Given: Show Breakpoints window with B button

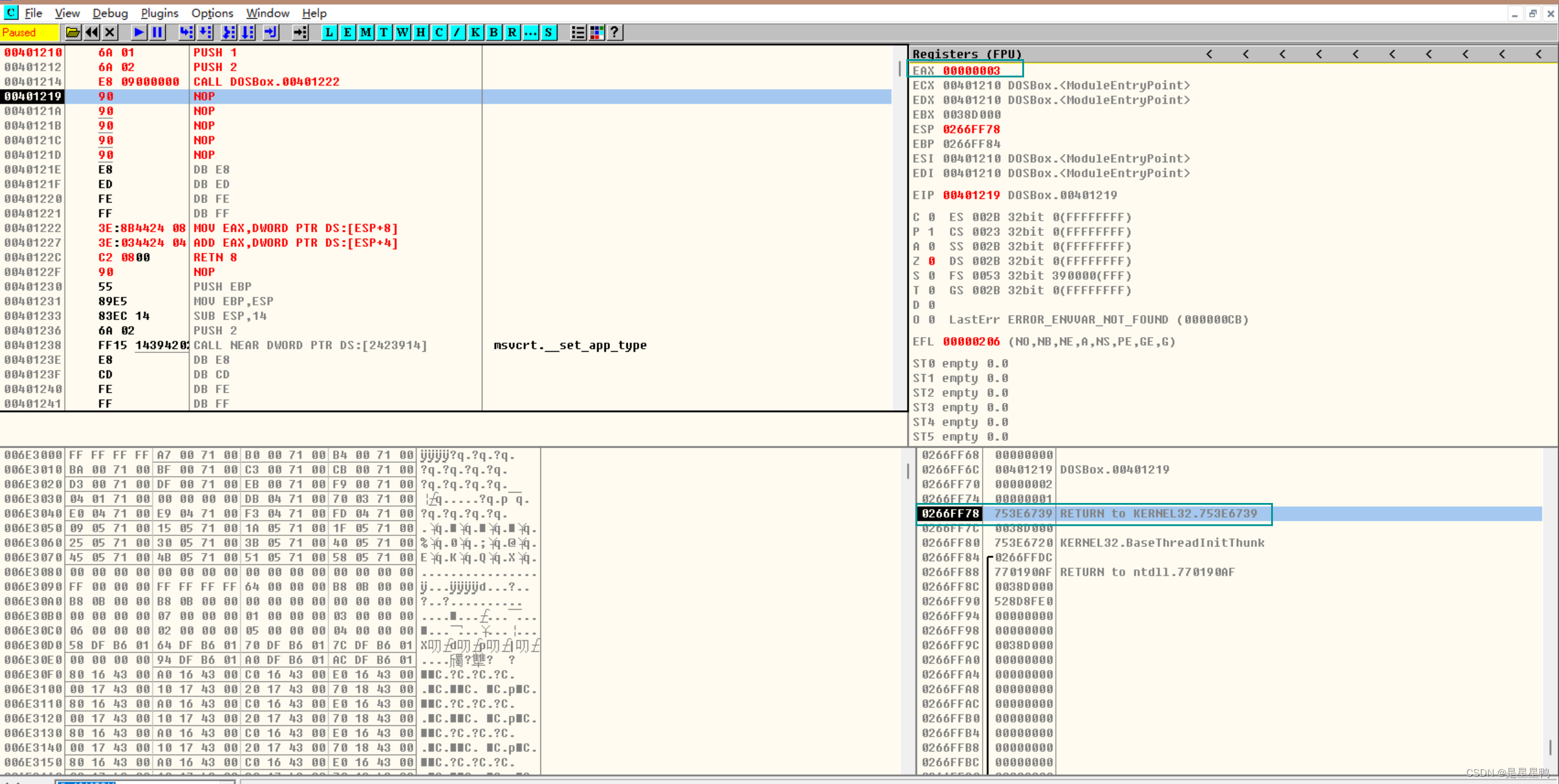Looking at the screenshot, I should 493,32.
